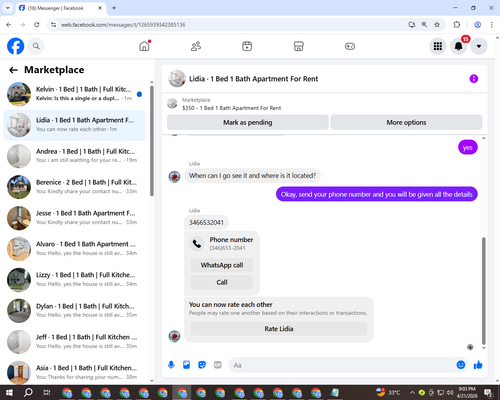Viewport: 500px width, 400px height.
Task: Open More options for listing
Action: click(406, 122)
